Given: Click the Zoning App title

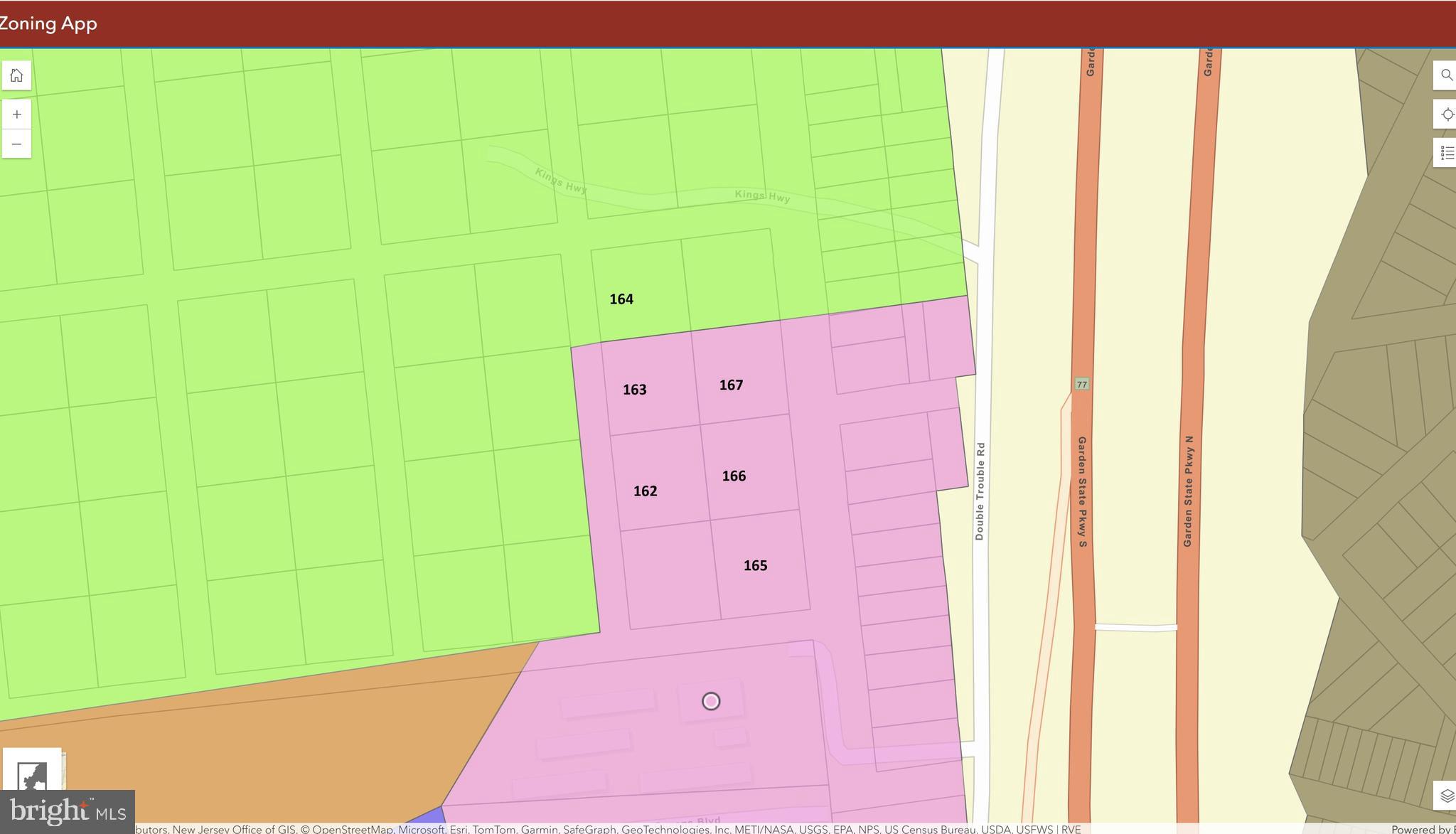Looking at the screenshot, I should pyautogui.click(x=48, y=23).
